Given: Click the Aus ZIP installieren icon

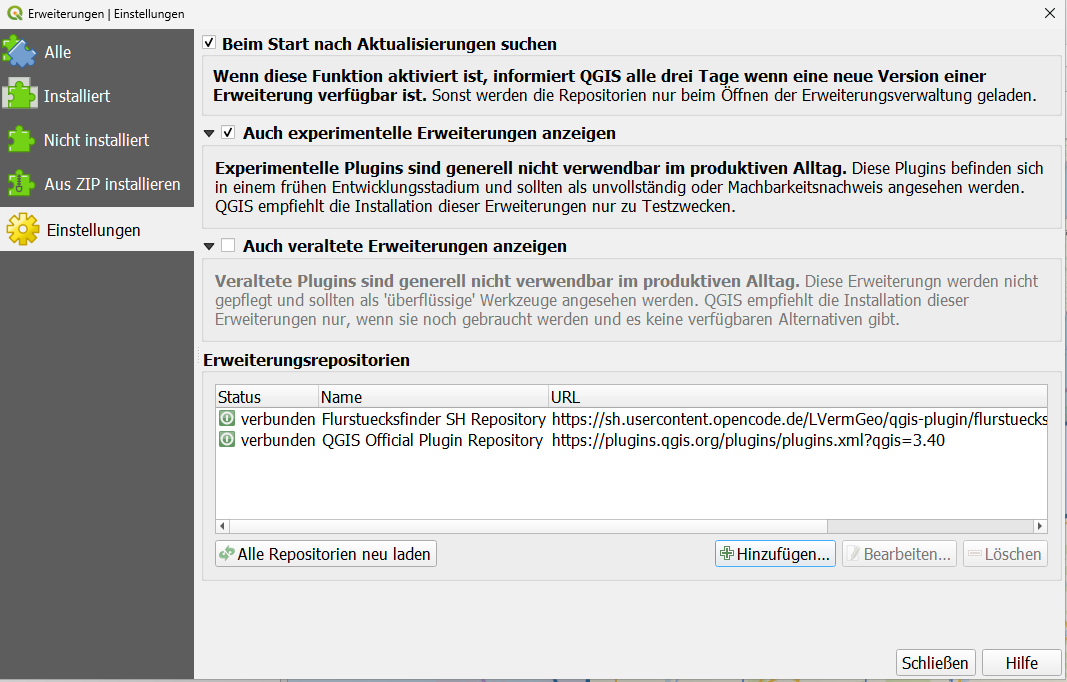Looking at the screenshot, I should (20, 184).
